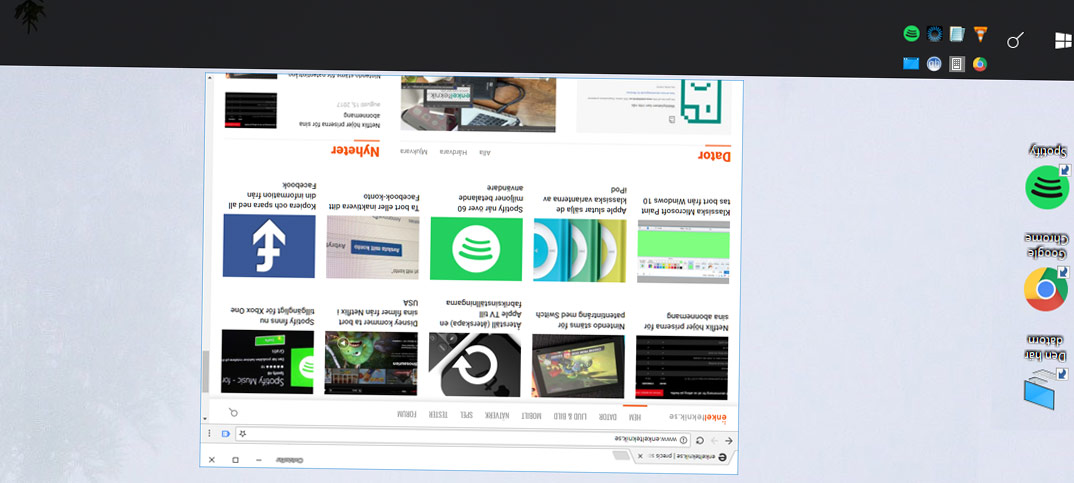The height and width of the screenshot is (483, 1074).
Task: Click the Microsoft Paint article thumbnail
Action: point(683,252)
